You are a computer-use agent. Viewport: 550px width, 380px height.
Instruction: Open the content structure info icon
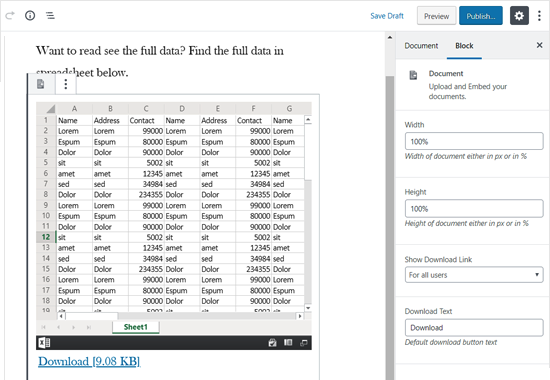pyautogui.click(x=30, y=15)
